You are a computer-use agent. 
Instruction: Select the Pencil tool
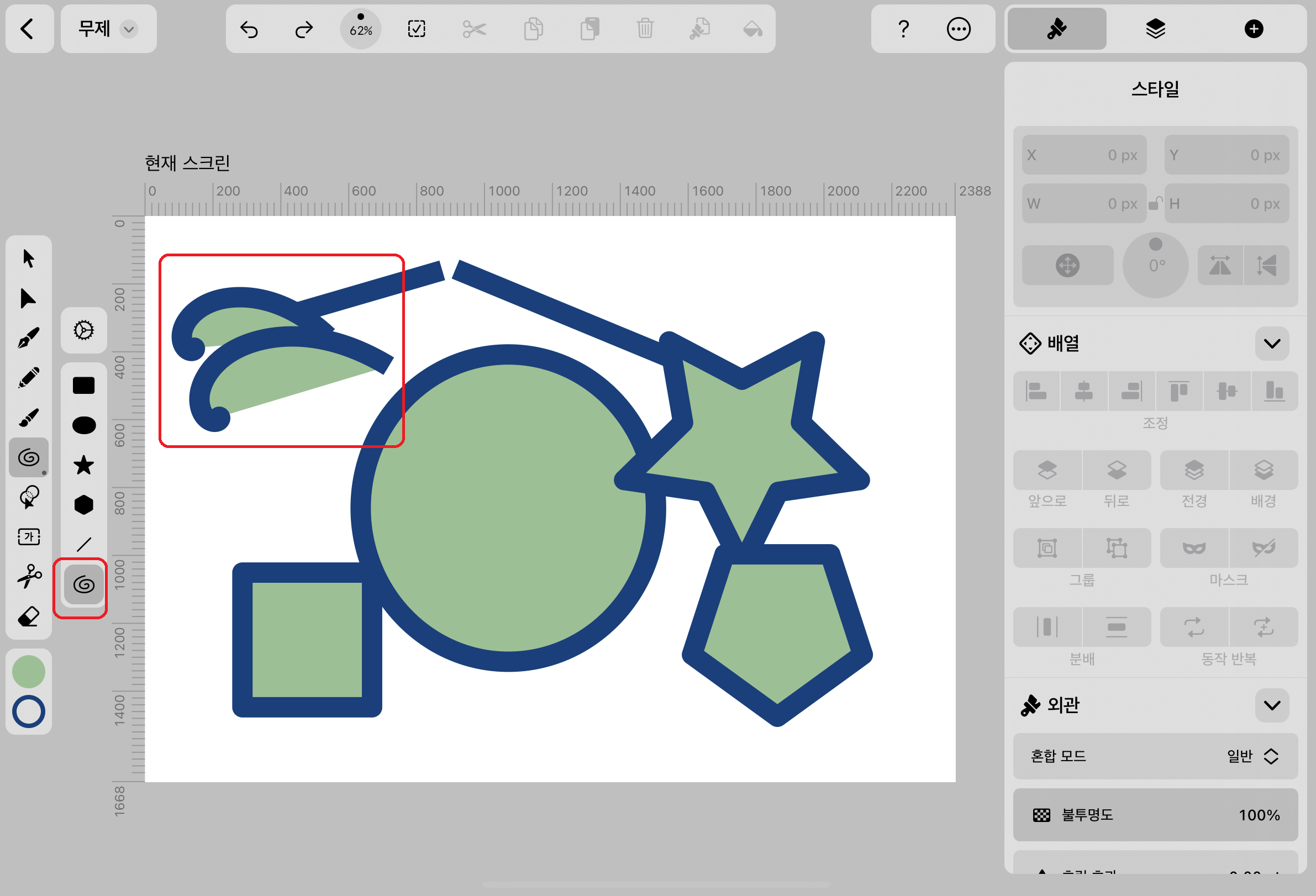(28, 377)
